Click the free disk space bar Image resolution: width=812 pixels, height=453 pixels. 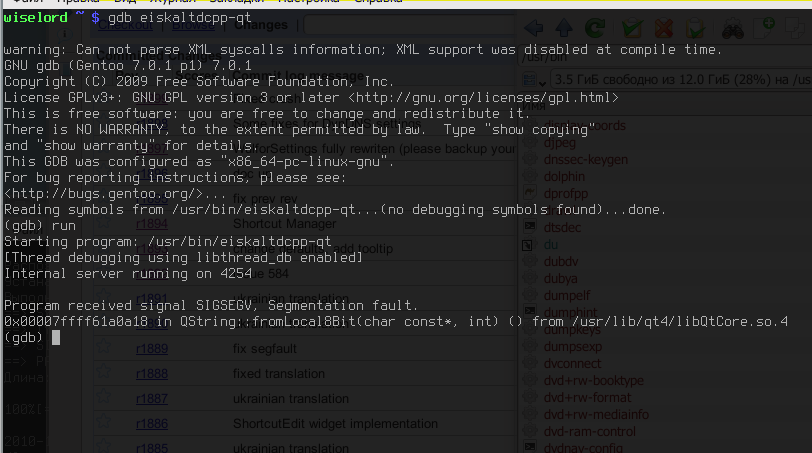click(x=680, y=78)
